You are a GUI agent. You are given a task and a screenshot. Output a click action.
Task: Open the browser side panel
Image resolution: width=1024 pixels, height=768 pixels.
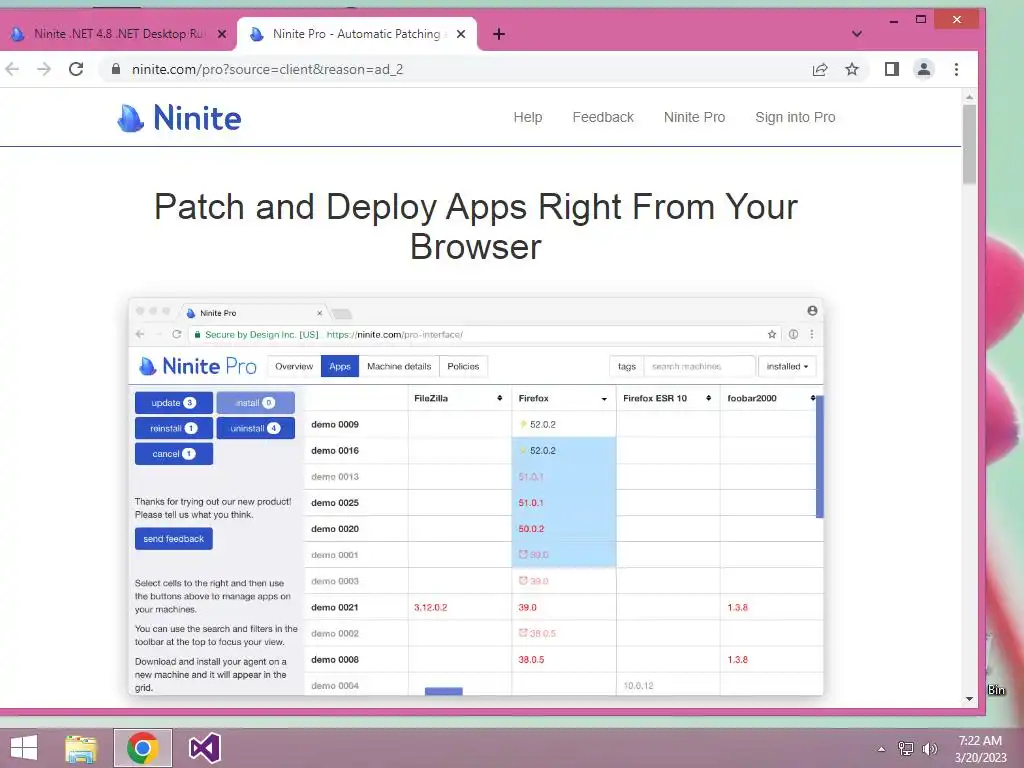(891, 69)
